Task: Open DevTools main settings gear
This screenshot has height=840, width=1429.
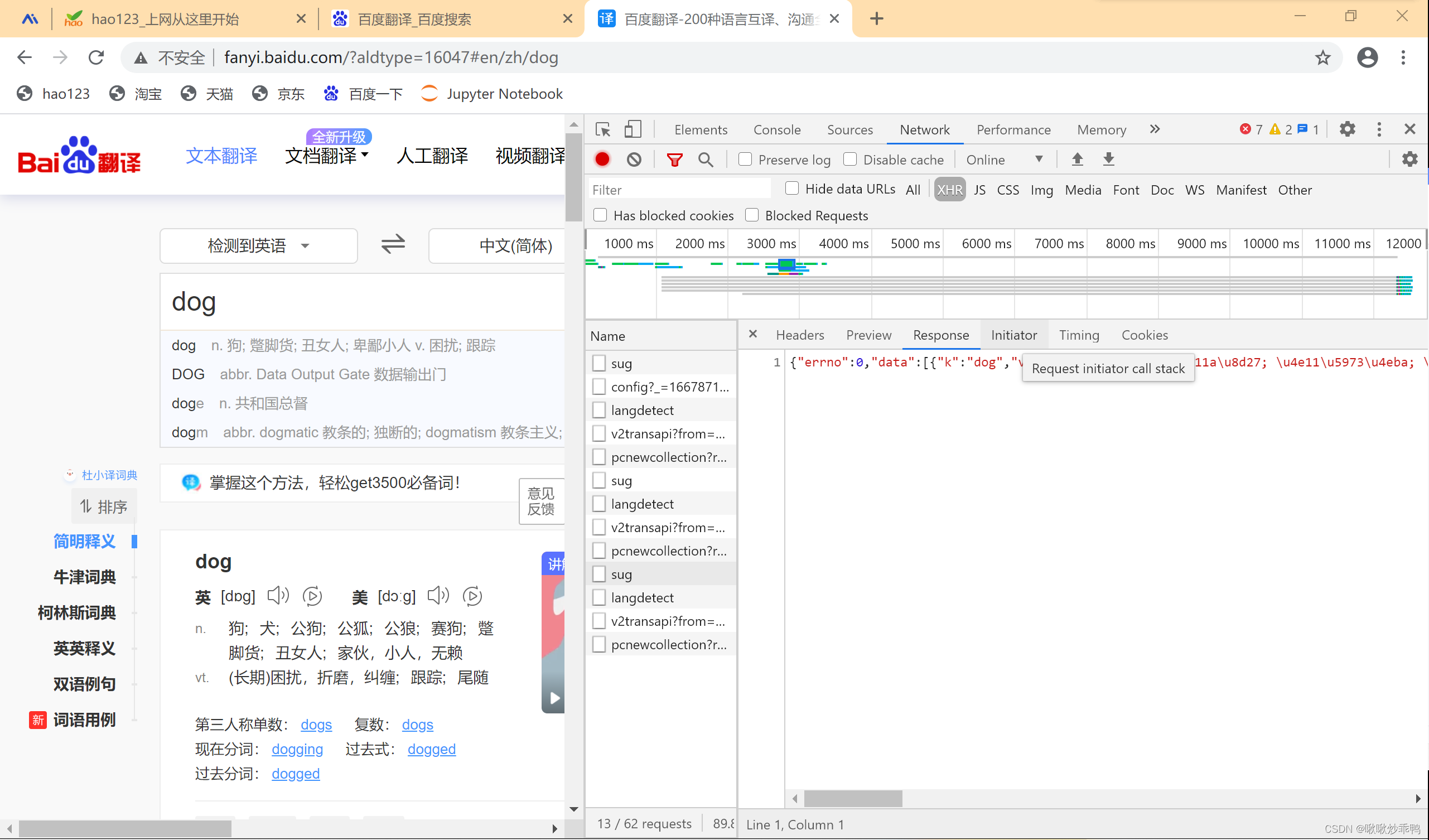Action: coord(1348,129)
